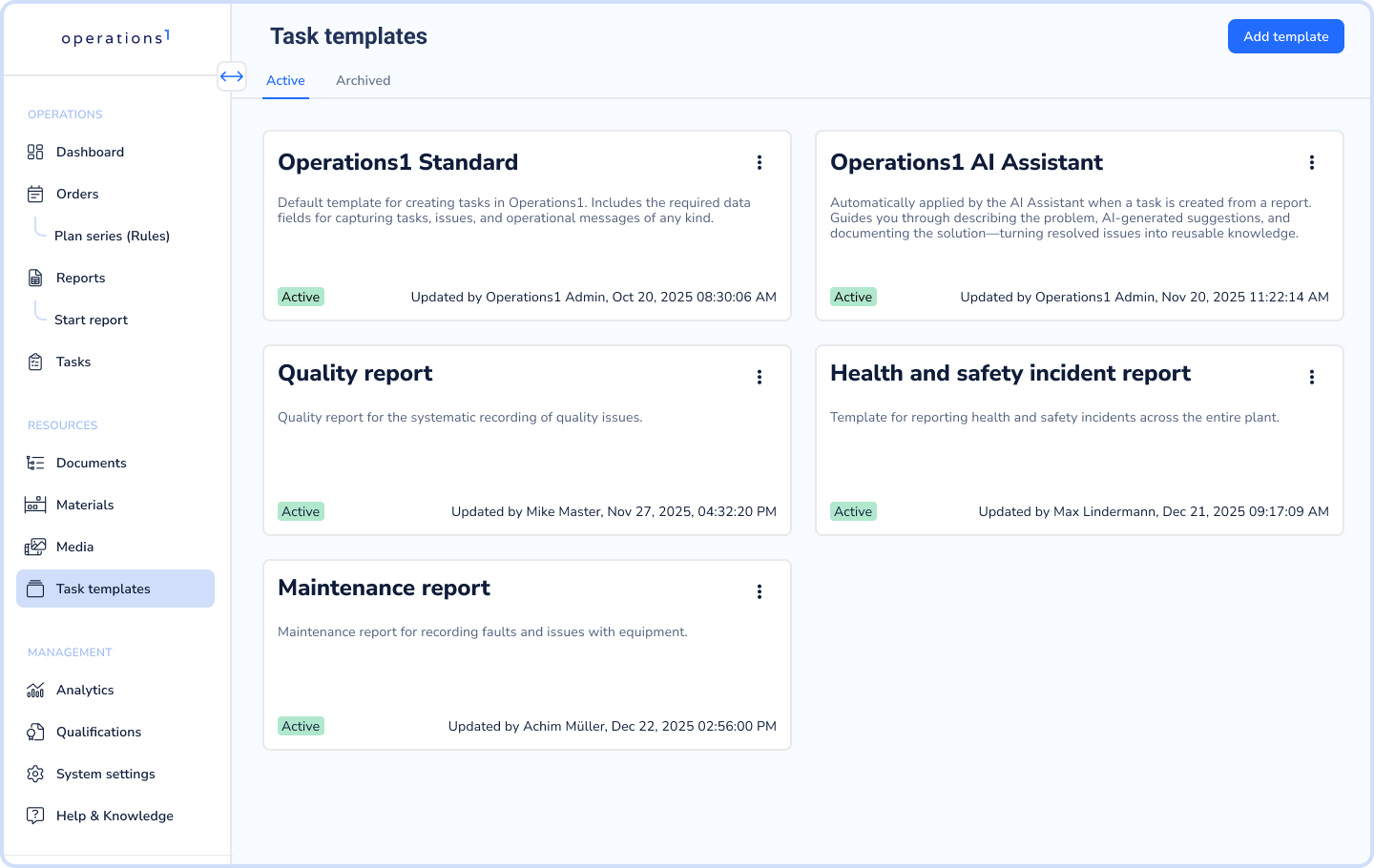
Task: Click the Help & Knowledge question icon
Action: [x=35, y=816]
